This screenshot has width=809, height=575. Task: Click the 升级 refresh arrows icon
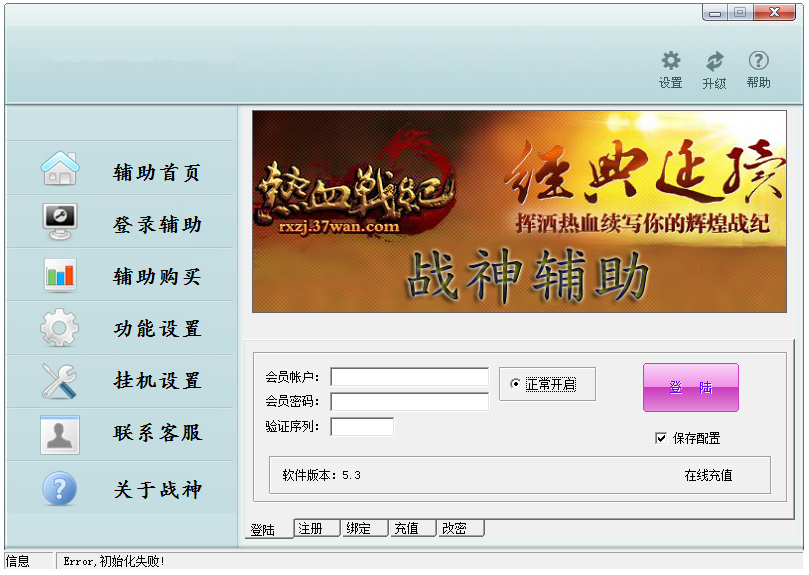(715, 61)
